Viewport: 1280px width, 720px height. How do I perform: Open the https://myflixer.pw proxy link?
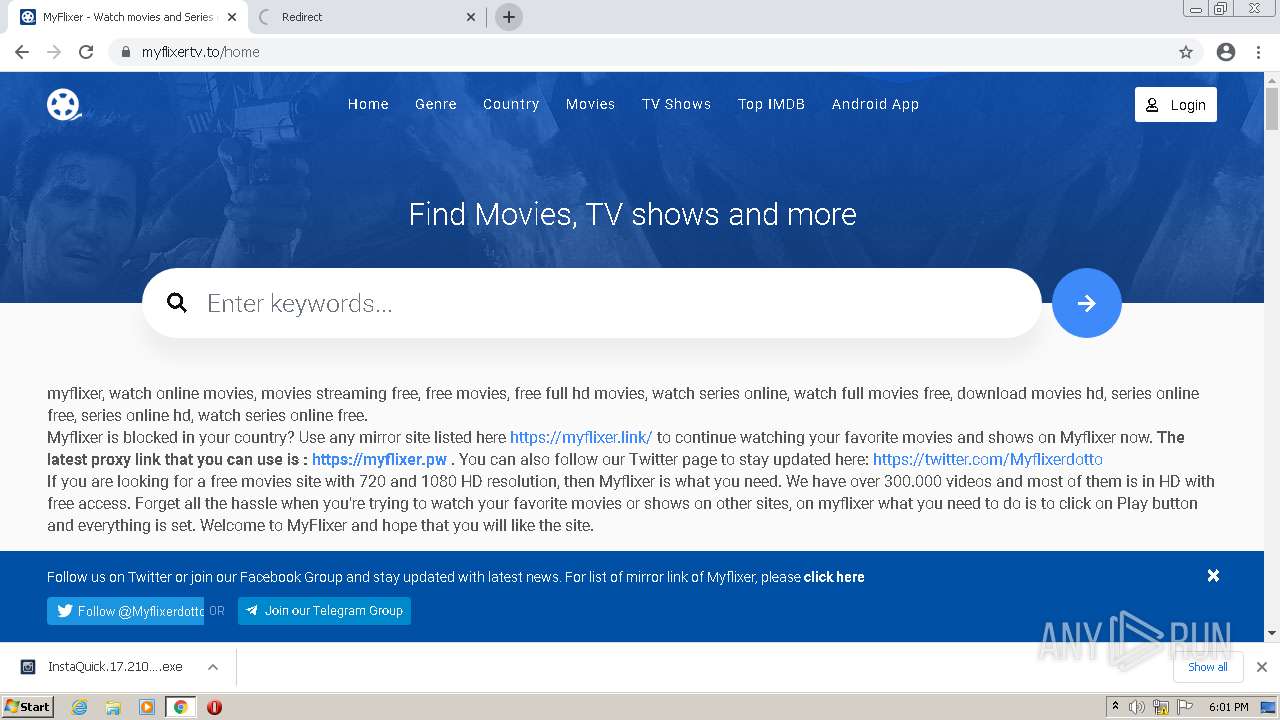[379, 459]
